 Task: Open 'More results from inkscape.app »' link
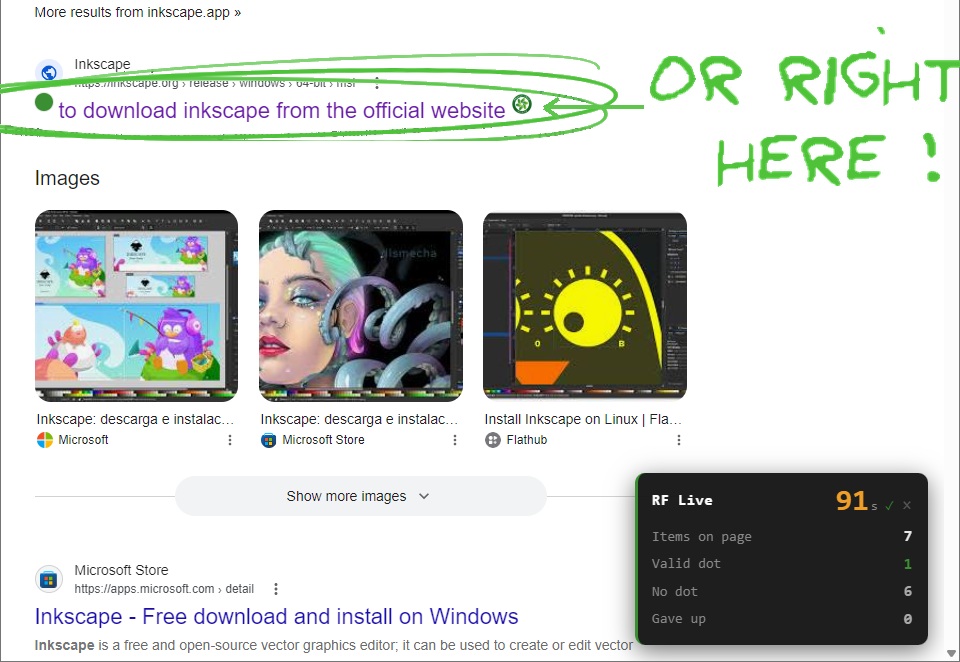[138, 12]
